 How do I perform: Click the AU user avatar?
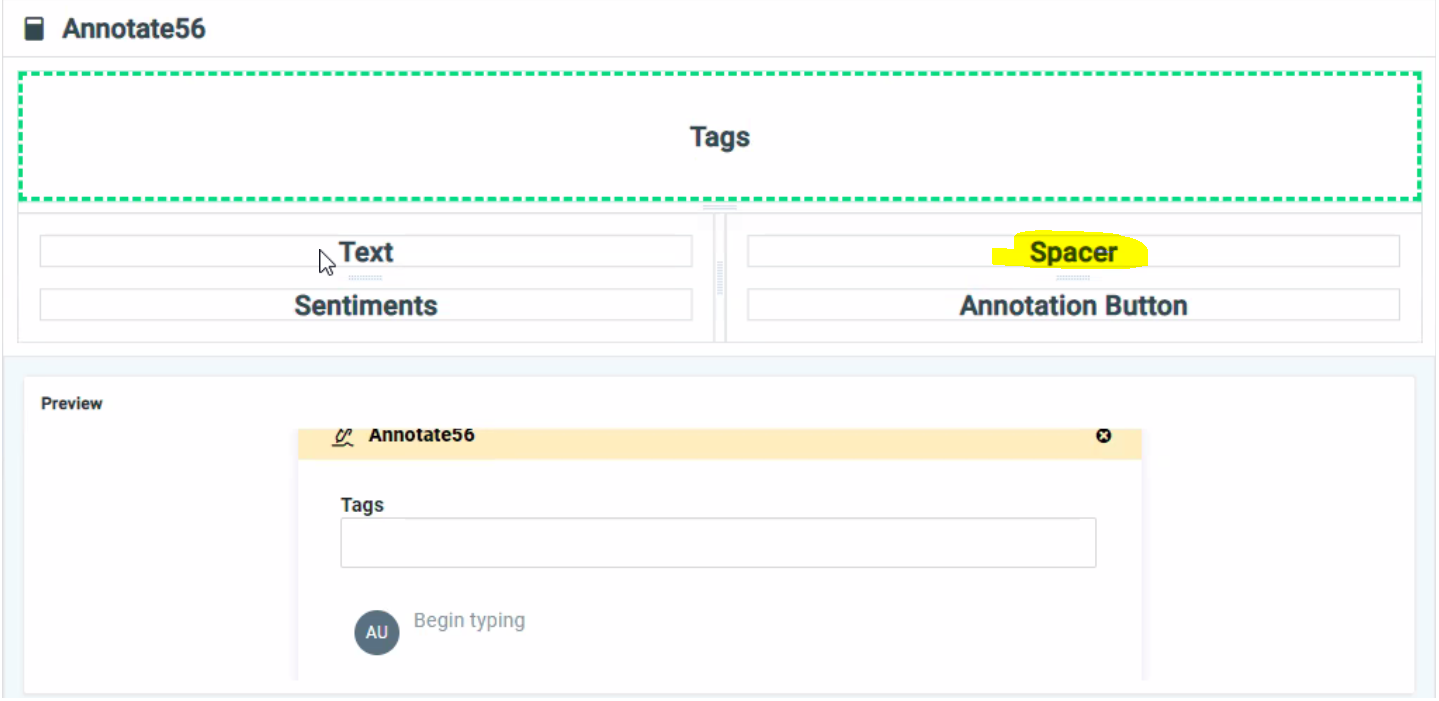pyautogui.click(x=377, y=633)
